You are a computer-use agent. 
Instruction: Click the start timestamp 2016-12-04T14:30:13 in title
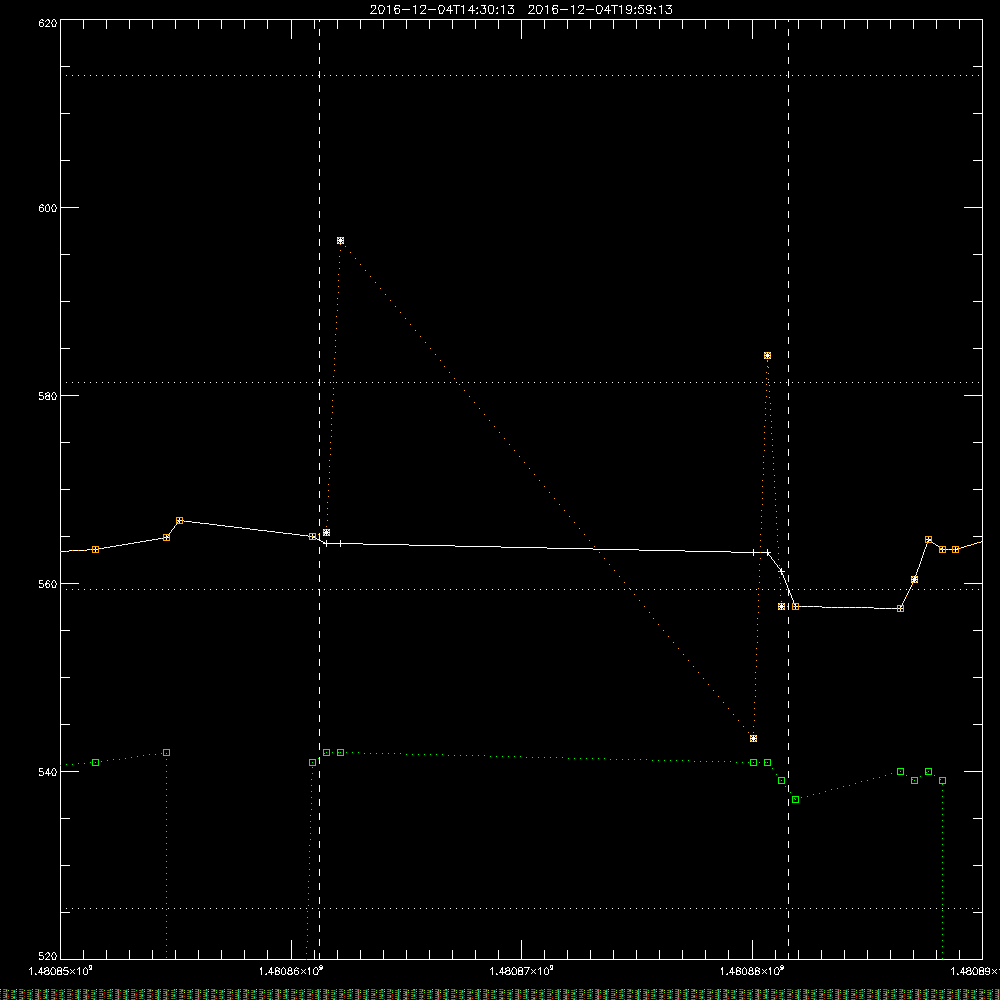[442, 10]
